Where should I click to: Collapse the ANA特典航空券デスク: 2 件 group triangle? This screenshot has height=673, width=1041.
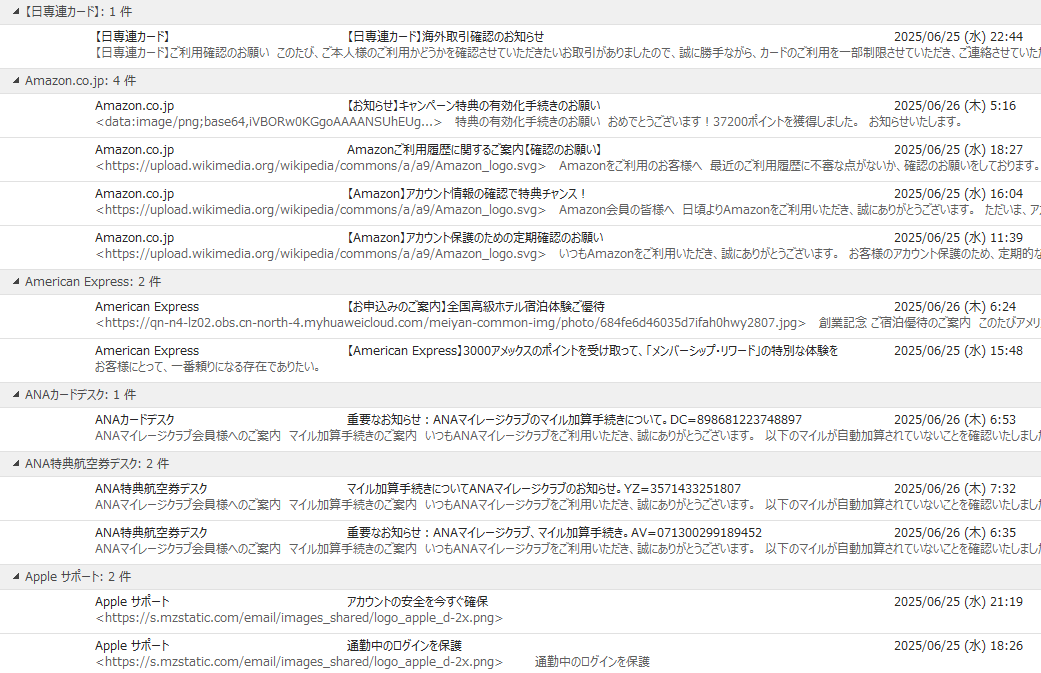tap(15, 464)
